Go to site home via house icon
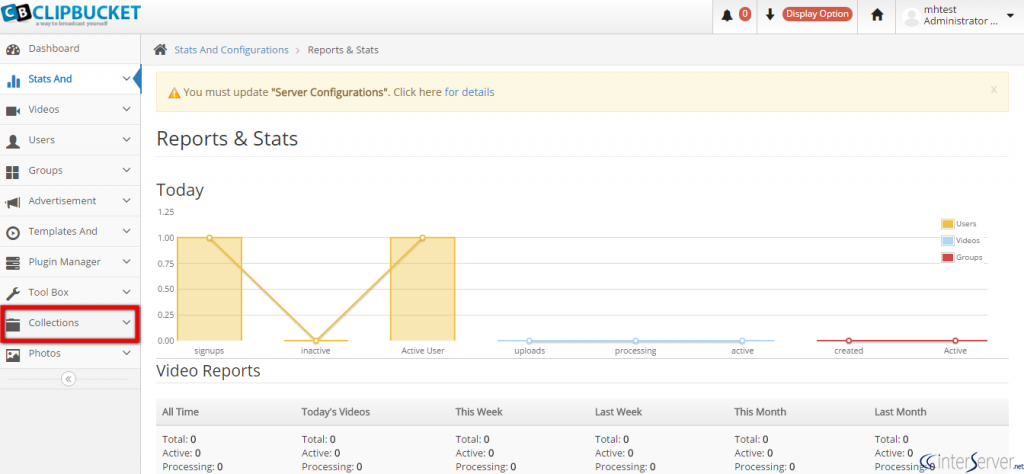Viewport: 1024px width, 474px height. click(x=877, y=15)
